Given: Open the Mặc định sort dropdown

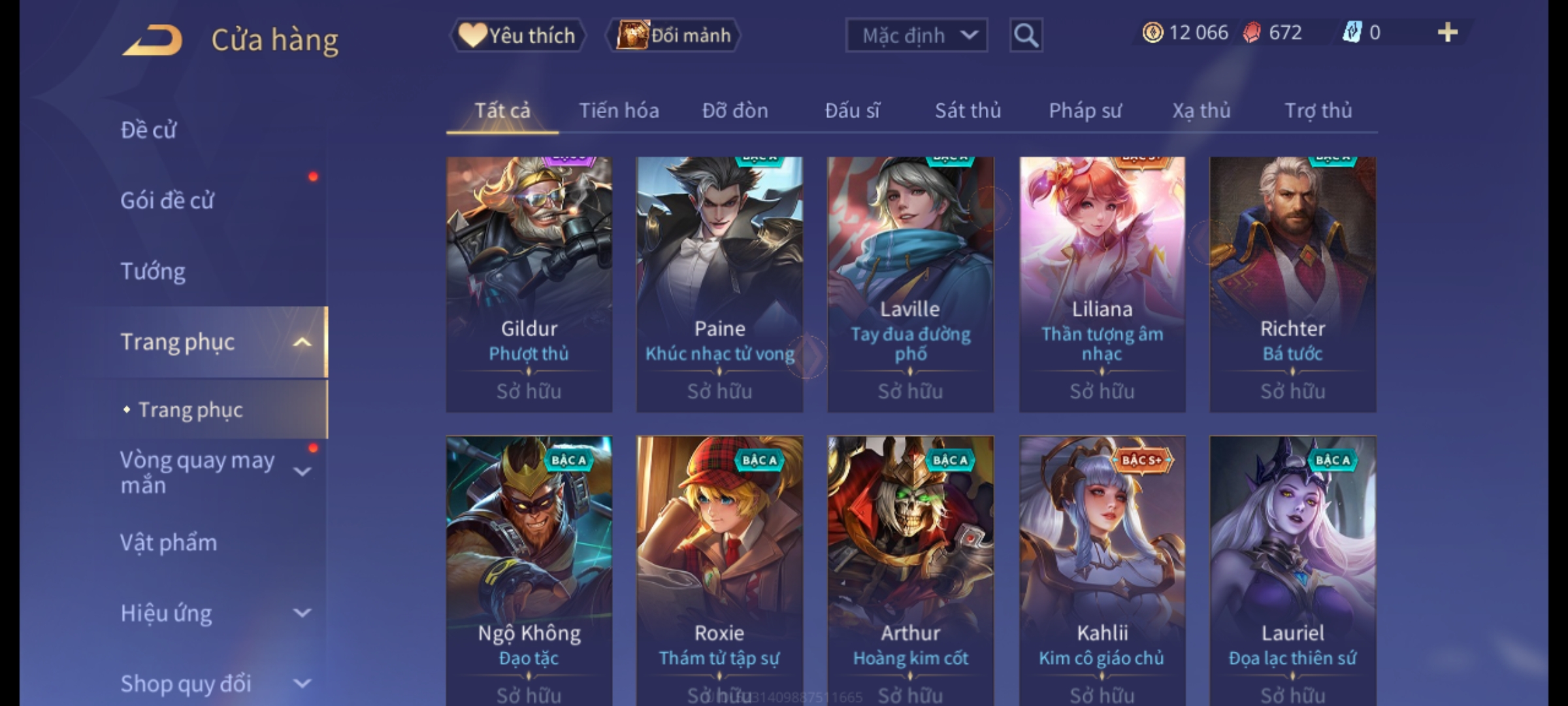Looking at the screenshot, I should [x=916, y=35].
